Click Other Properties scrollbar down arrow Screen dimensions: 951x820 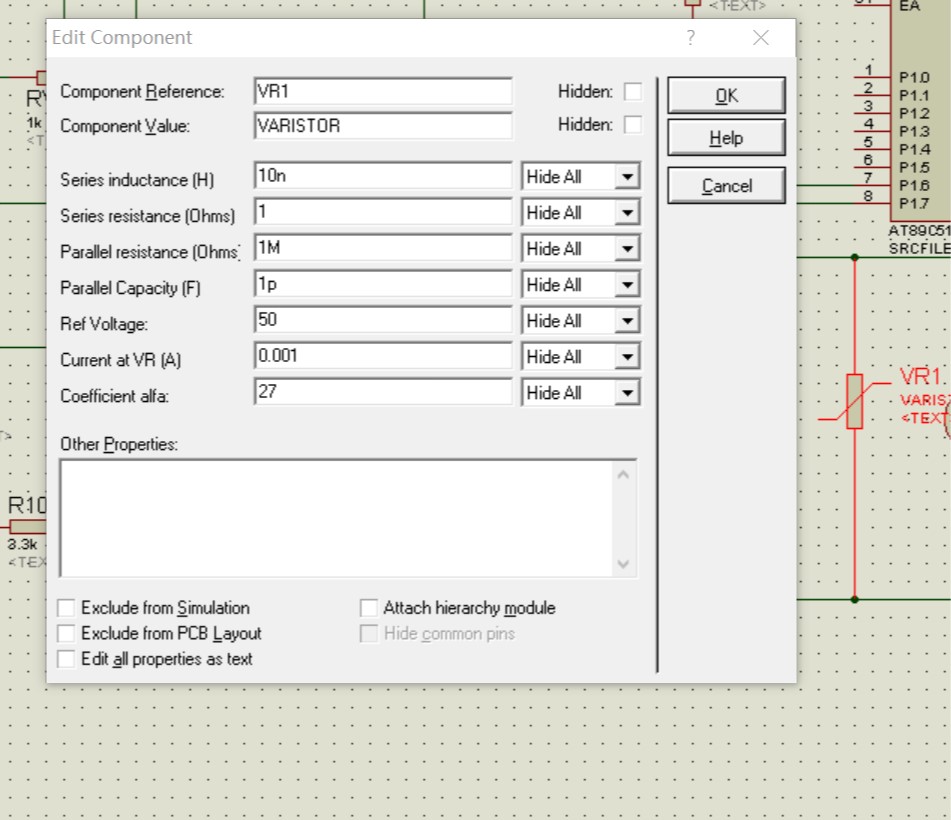click(623, 564)
